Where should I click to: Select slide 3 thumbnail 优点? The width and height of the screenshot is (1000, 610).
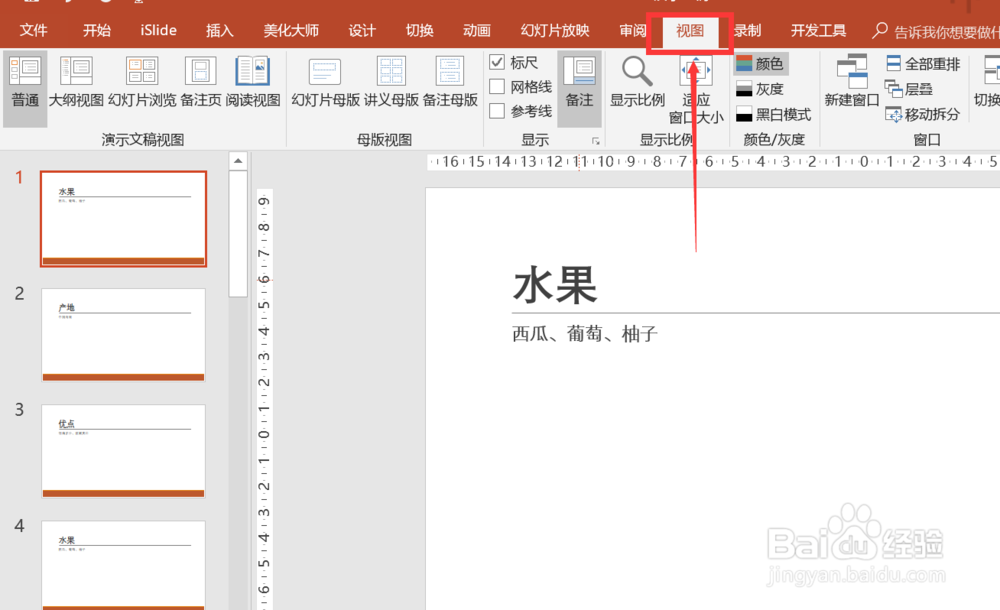click(124, 451)
